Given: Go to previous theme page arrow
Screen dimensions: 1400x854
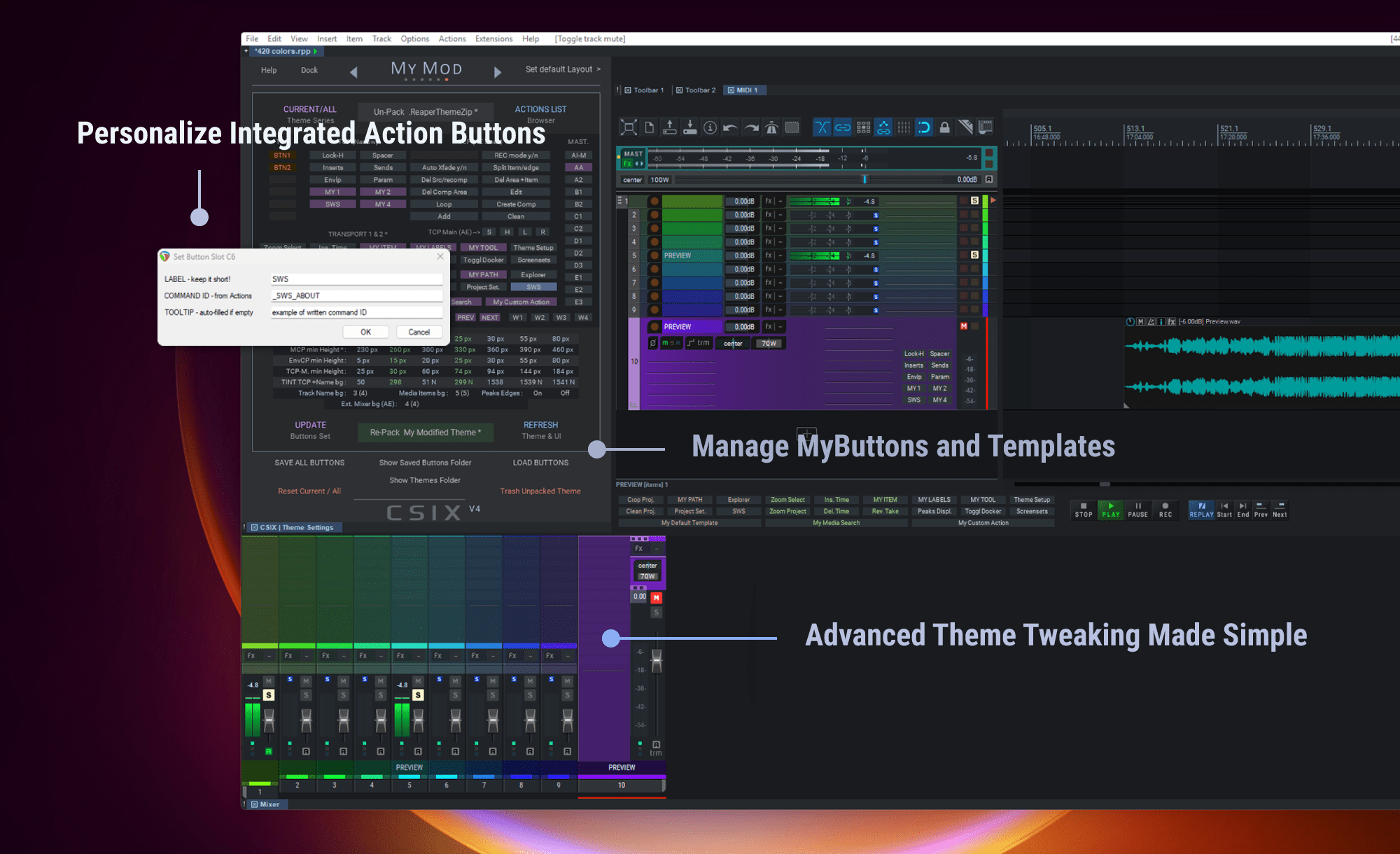Looking at the screenshot, I should (353, 72).
